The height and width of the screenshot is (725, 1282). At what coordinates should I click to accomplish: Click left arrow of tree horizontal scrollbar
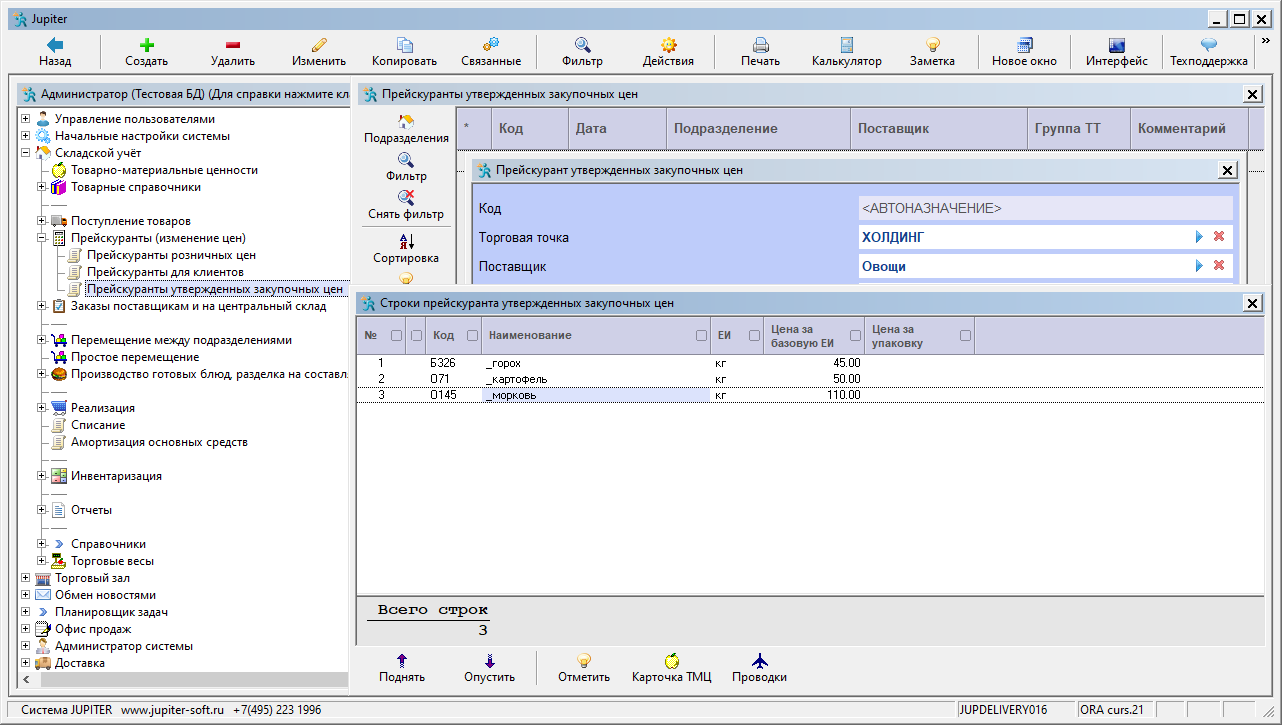[x=25, y=680]
